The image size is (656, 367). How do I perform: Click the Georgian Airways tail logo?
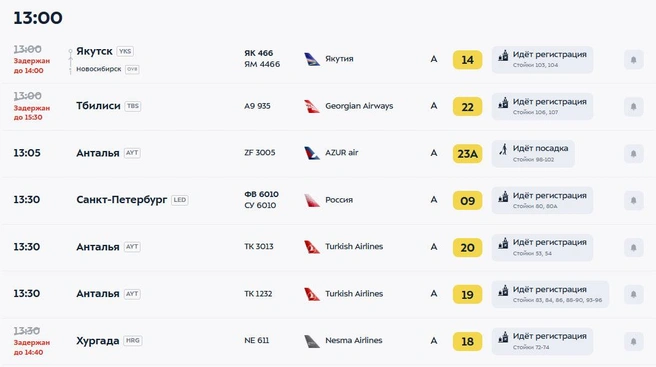point(312,106)
